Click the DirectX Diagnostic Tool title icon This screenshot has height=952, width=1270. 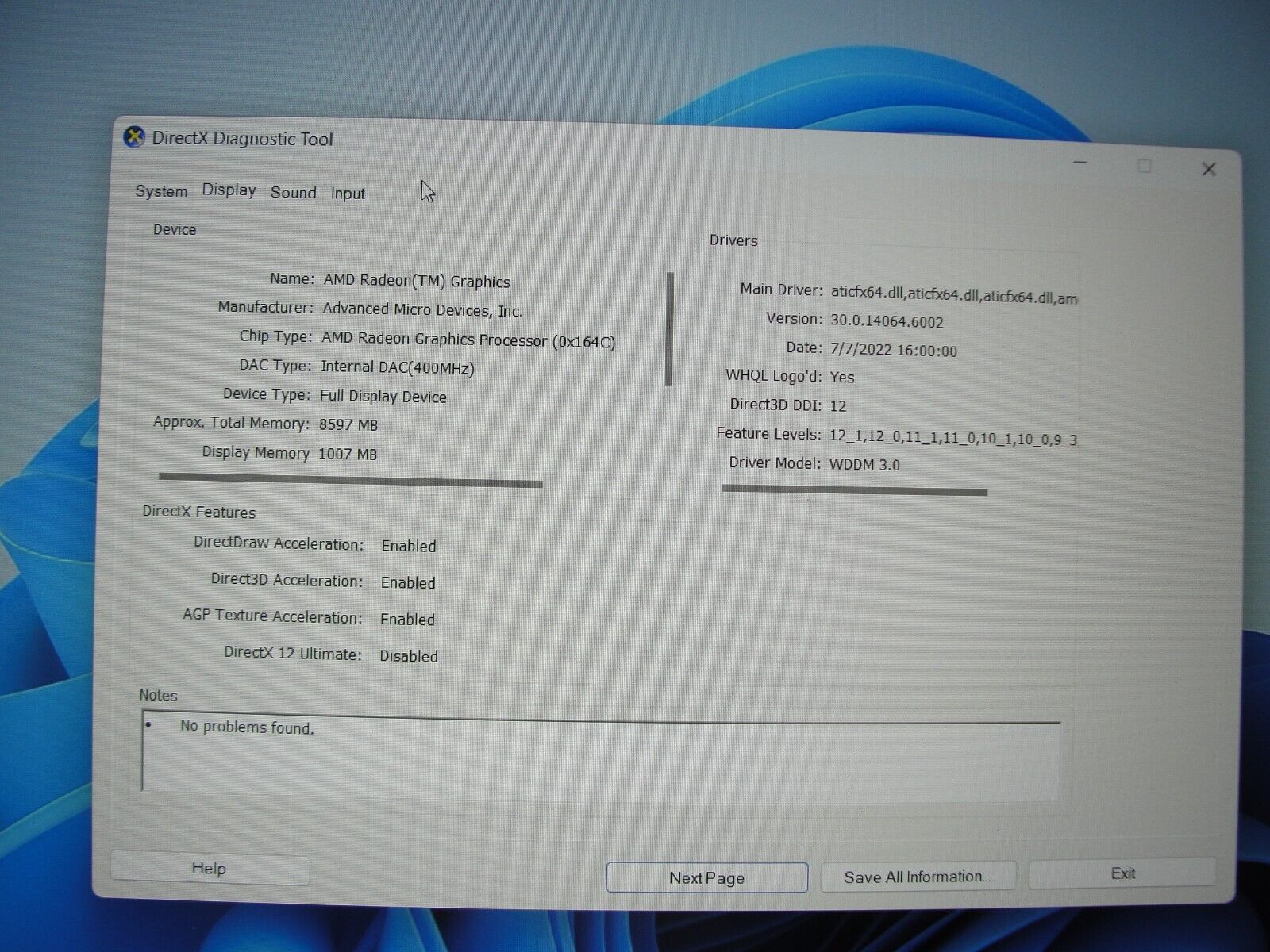click(x=134, y=136)
